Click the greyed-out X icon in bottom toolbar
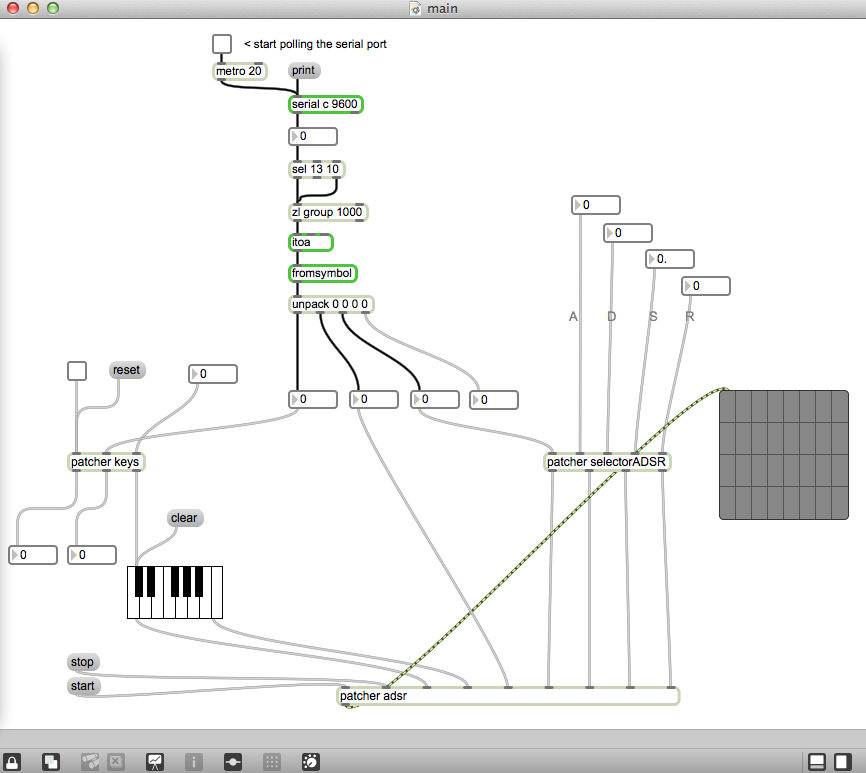The image size is (866, 773). [115, 762]
